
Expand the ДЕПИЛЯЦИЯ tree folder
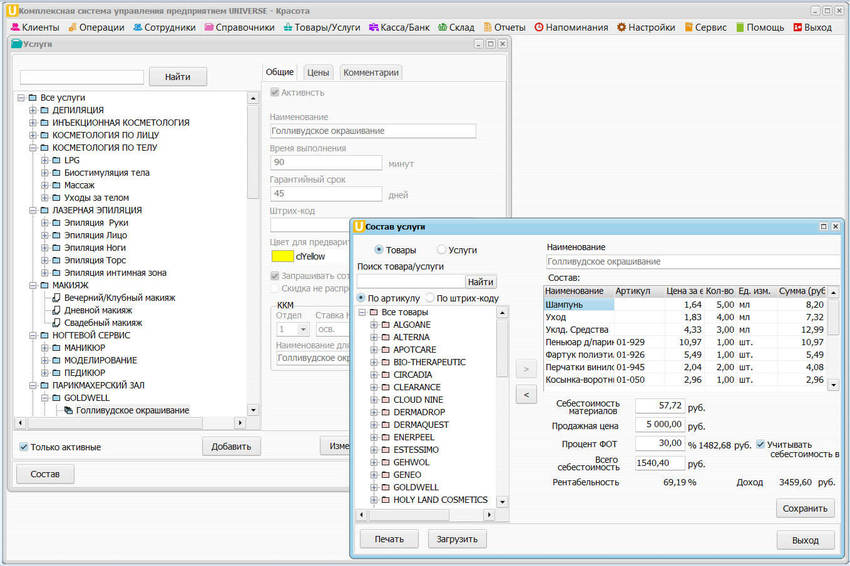[33, 110]
